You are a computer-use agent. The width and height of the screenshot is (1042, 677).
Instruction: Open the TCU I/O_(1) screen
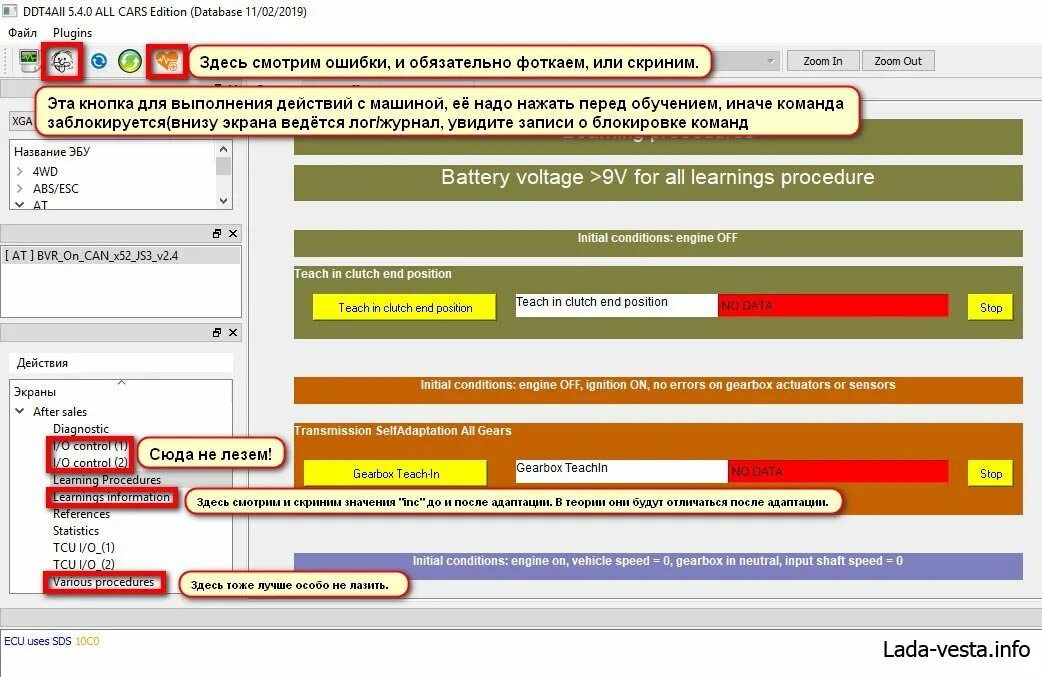[x=84, y=547]
